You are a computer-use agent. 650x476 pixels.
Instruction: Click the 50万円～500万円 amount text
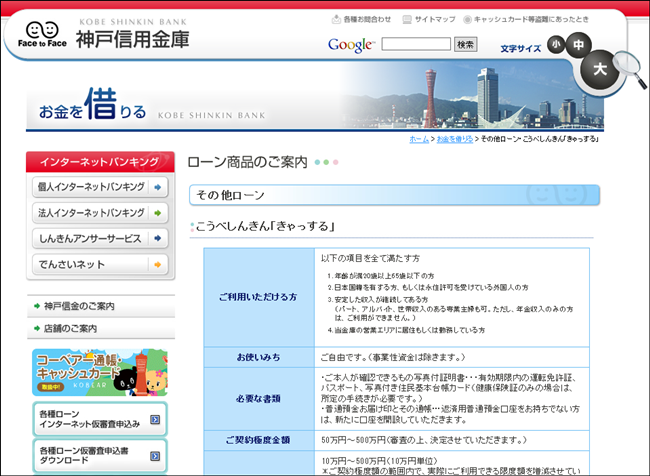pyautogui.click(x=353, y=440)
